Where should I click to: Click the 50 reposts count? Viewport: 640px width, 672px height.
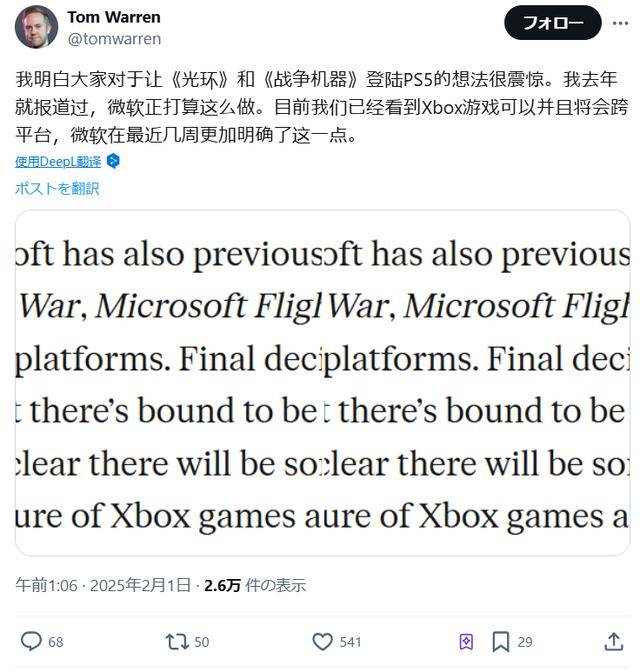201,642
